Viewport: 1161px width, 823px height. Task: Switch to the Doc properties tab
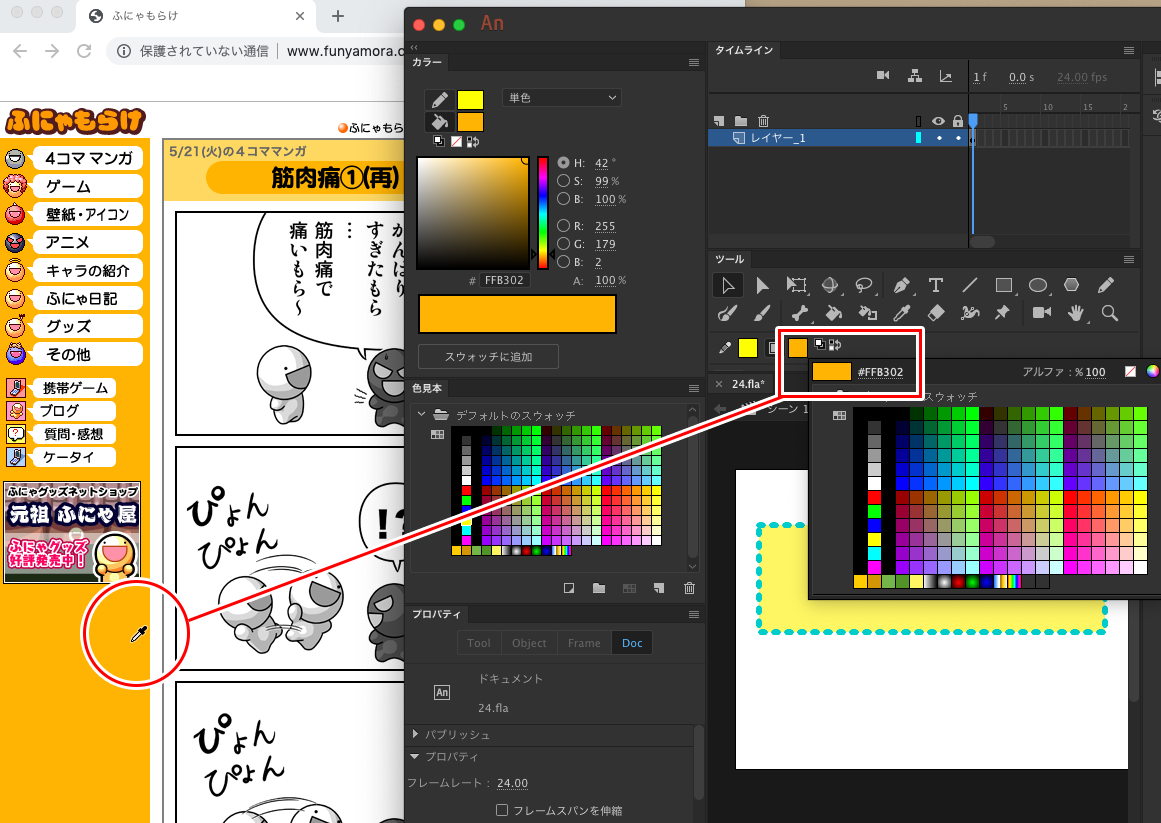click(632, 643)
